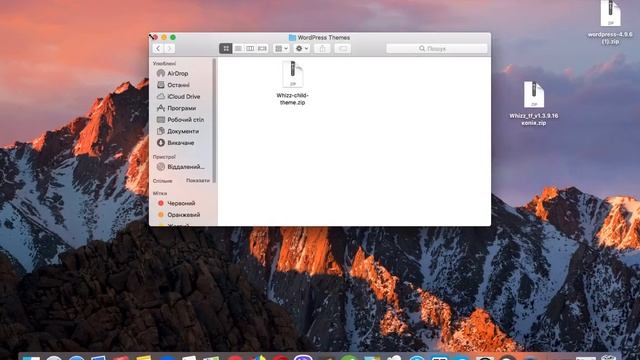The height and width of the screenshot is (360, 640).
Task: Click the Finder sidebar scrollbar
Action: [x=214, y=120]
